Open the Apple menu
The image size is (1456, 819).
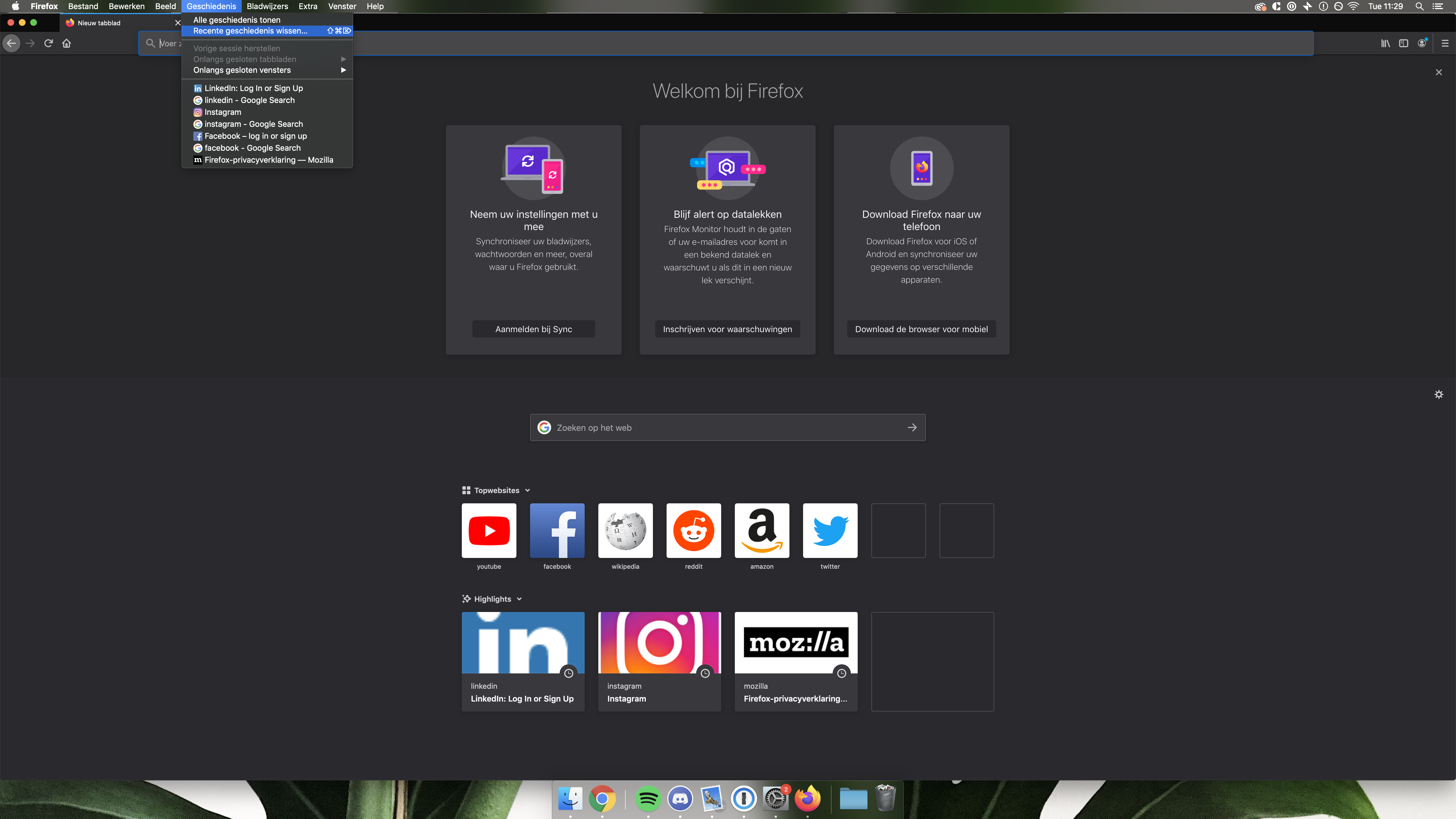(x=15, y=6)
